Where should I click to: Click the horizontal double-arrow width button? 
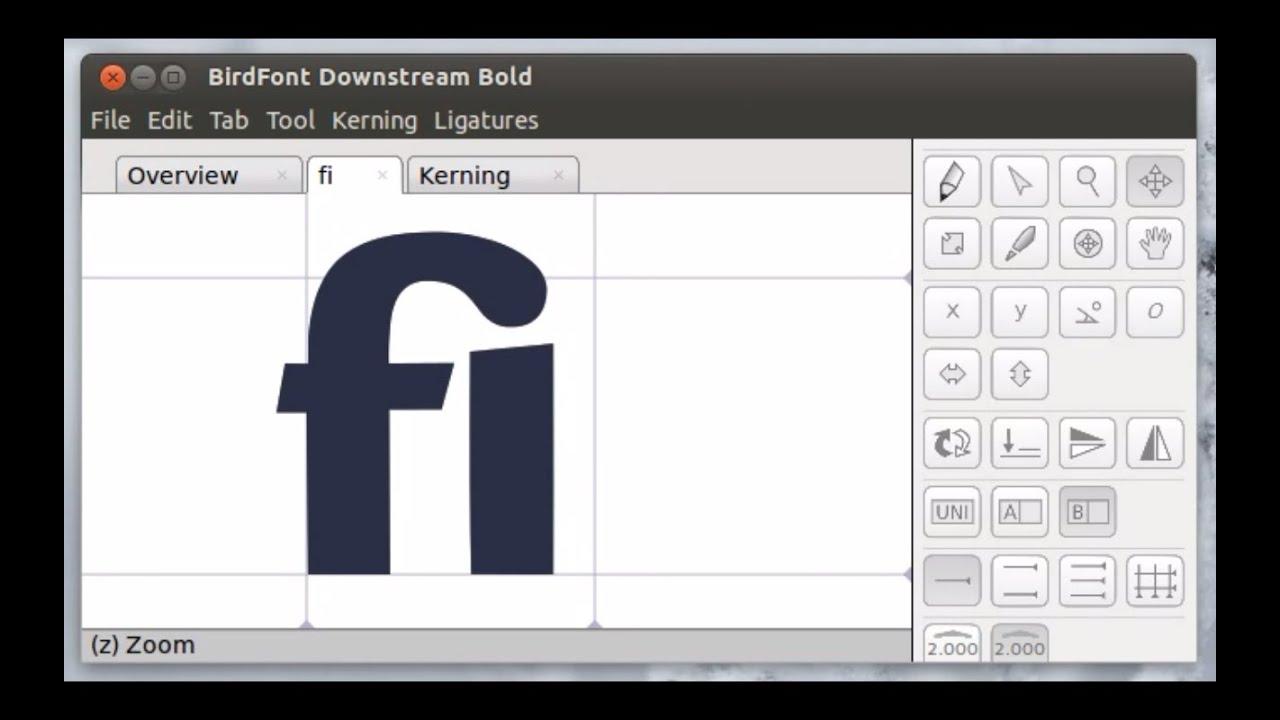coord(952,374)
